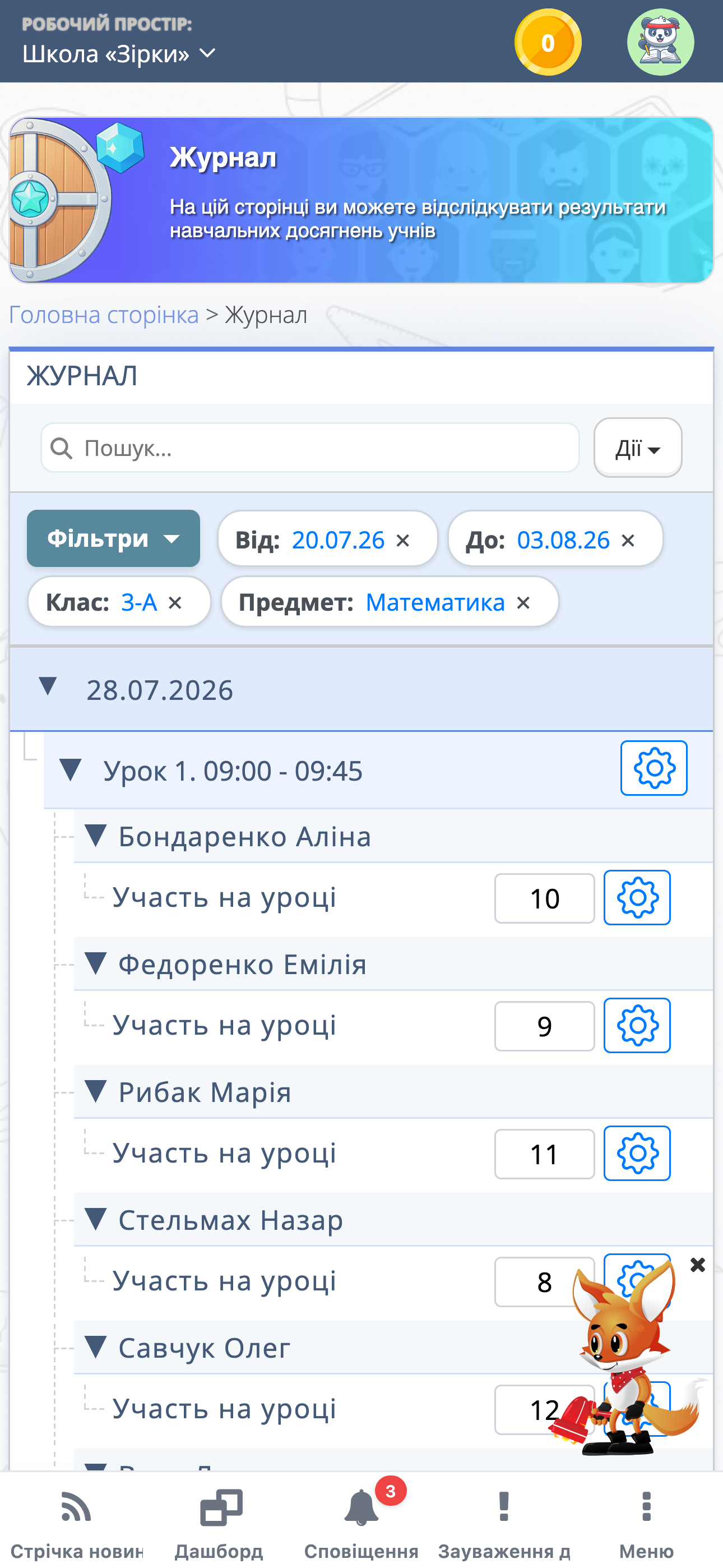
Task: Go to Головна сторінка breadcrumb link
Action: 104,315
